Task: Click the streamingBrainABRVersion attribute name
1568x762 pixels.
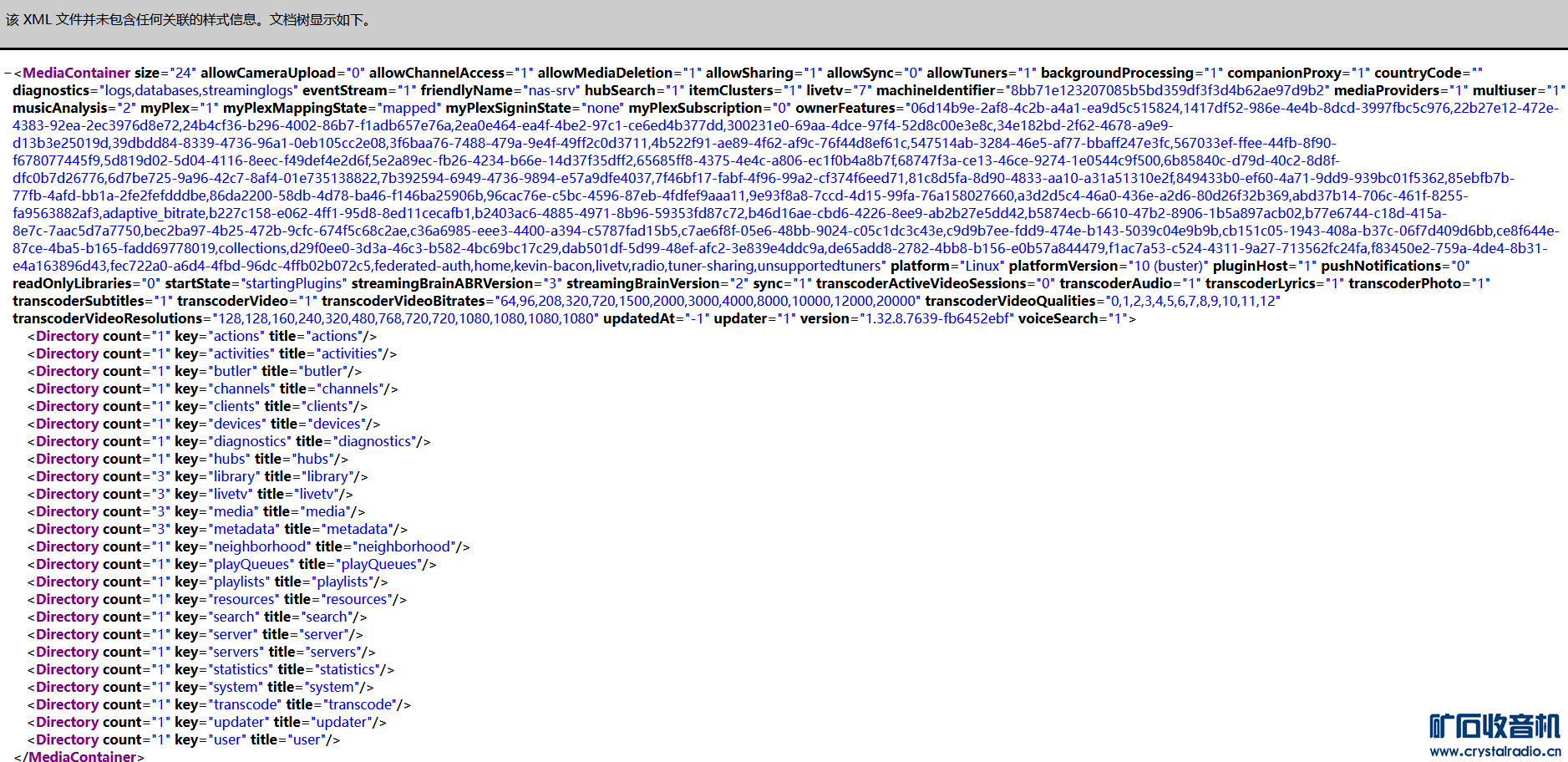Action: click(442, 284)
